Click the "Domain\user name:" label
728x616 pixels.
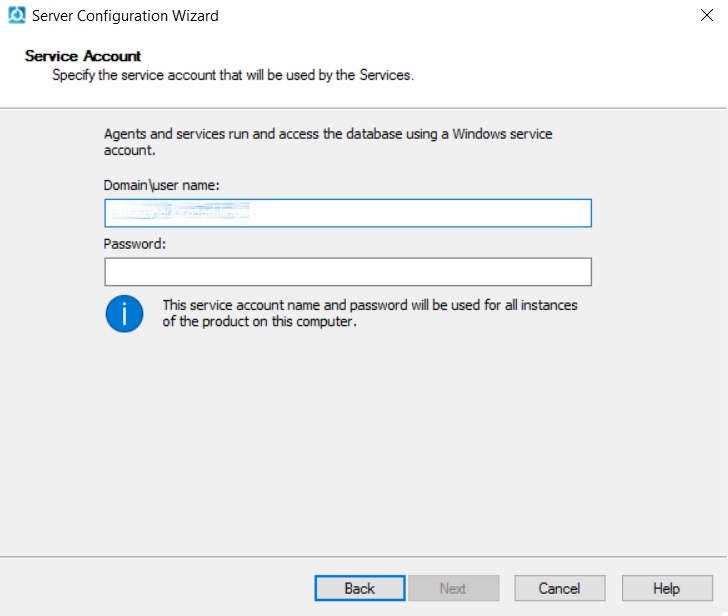[x=161, y=185]
